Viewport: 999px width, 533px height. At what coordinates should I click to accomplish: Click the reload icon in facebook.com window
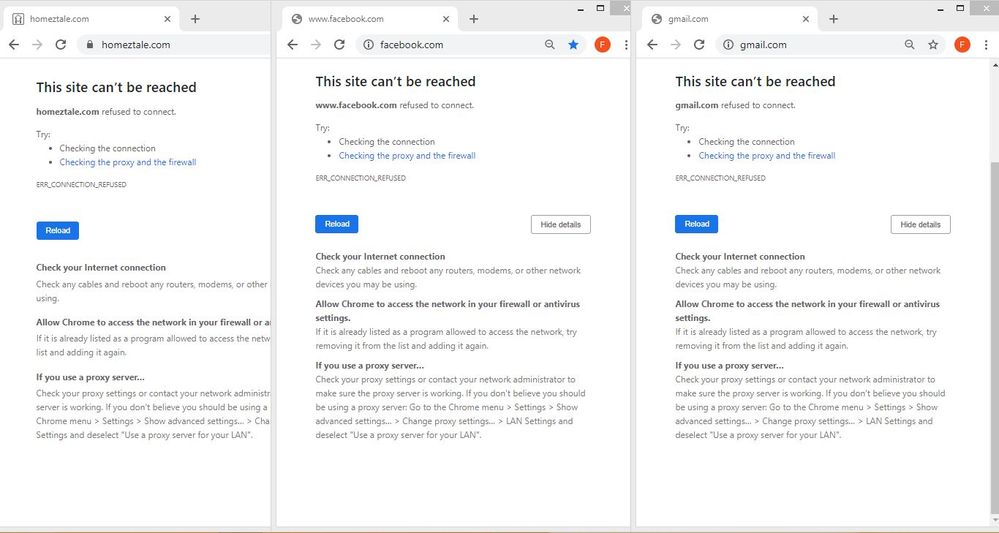tap(340, 45)
